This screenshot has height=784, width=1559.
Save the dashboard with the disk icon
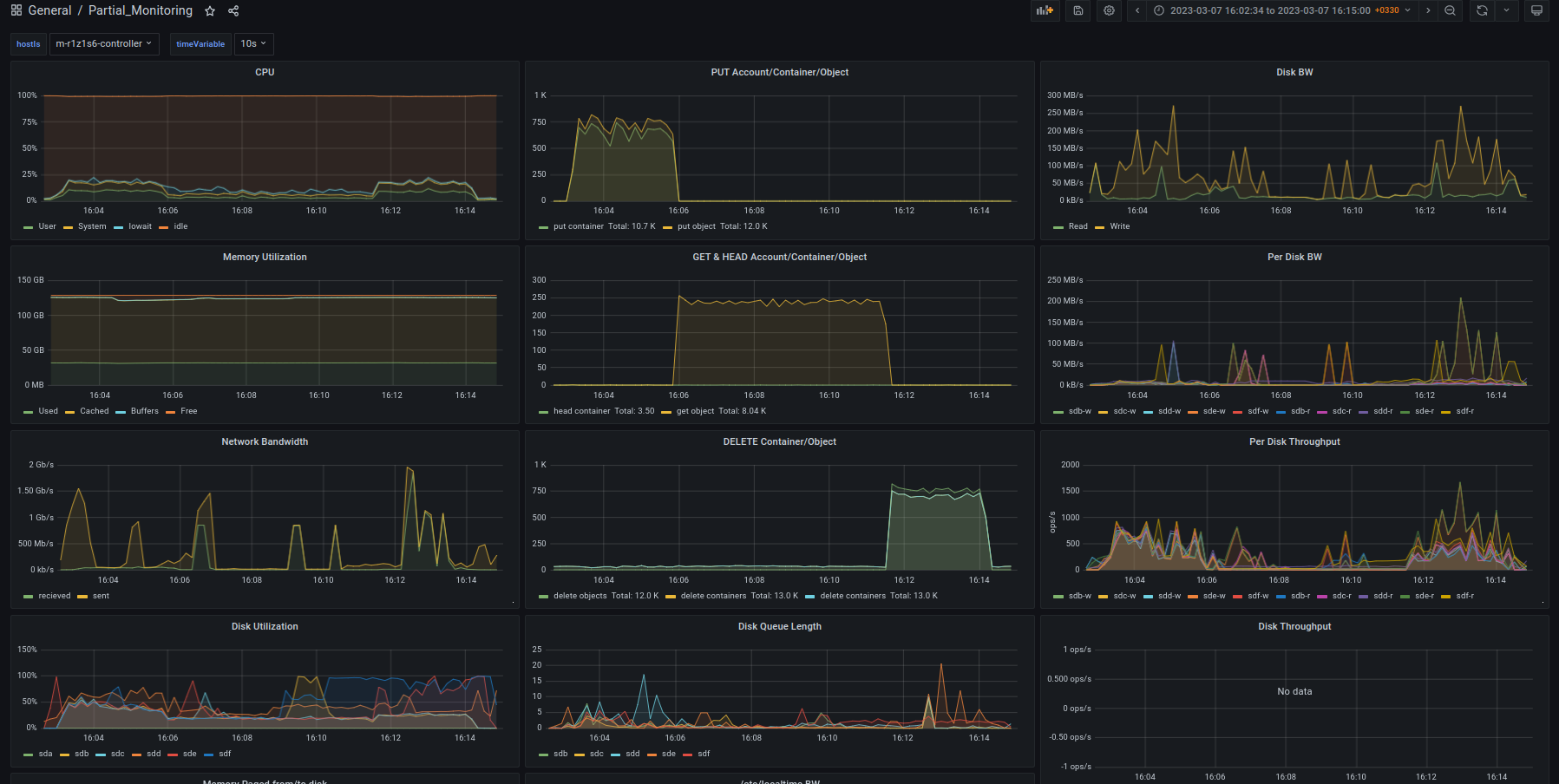1078,10
